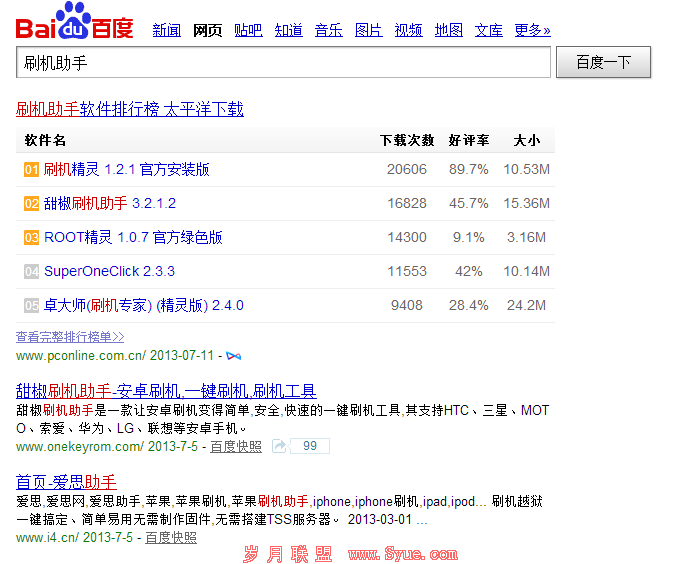698x564 pixels.
Task: Click the www.i4.cn/ URL text
Action: [x=47, y=538]
